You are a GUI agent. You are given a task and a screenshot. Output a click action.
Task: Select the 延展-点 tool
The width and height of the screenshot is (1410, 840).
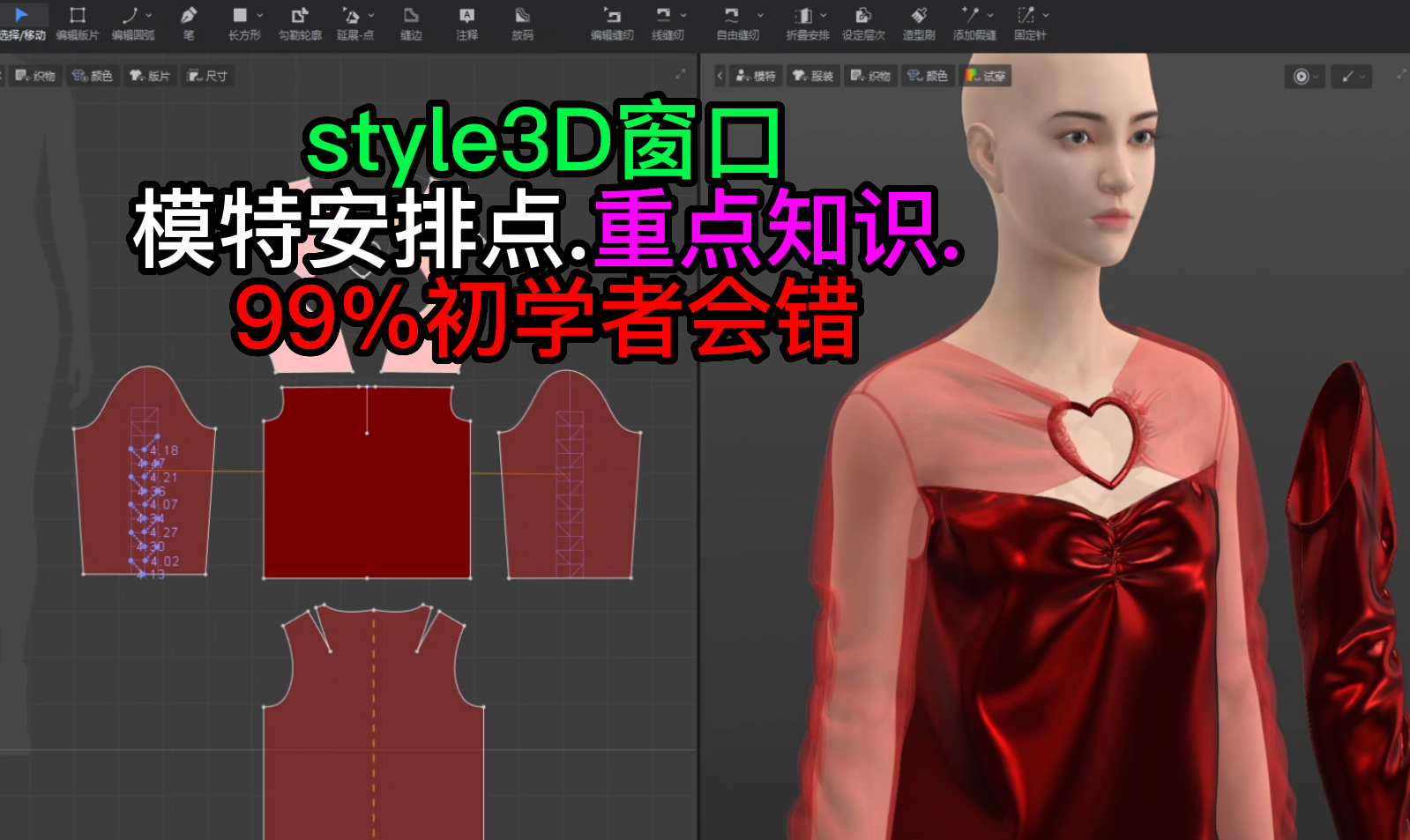coord(353,22)
